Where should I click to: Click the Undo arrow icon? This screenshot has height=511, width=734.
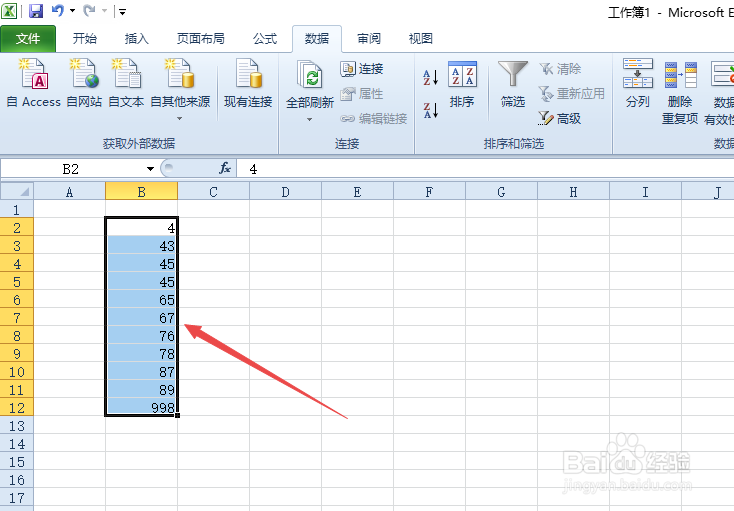point(58,10)
